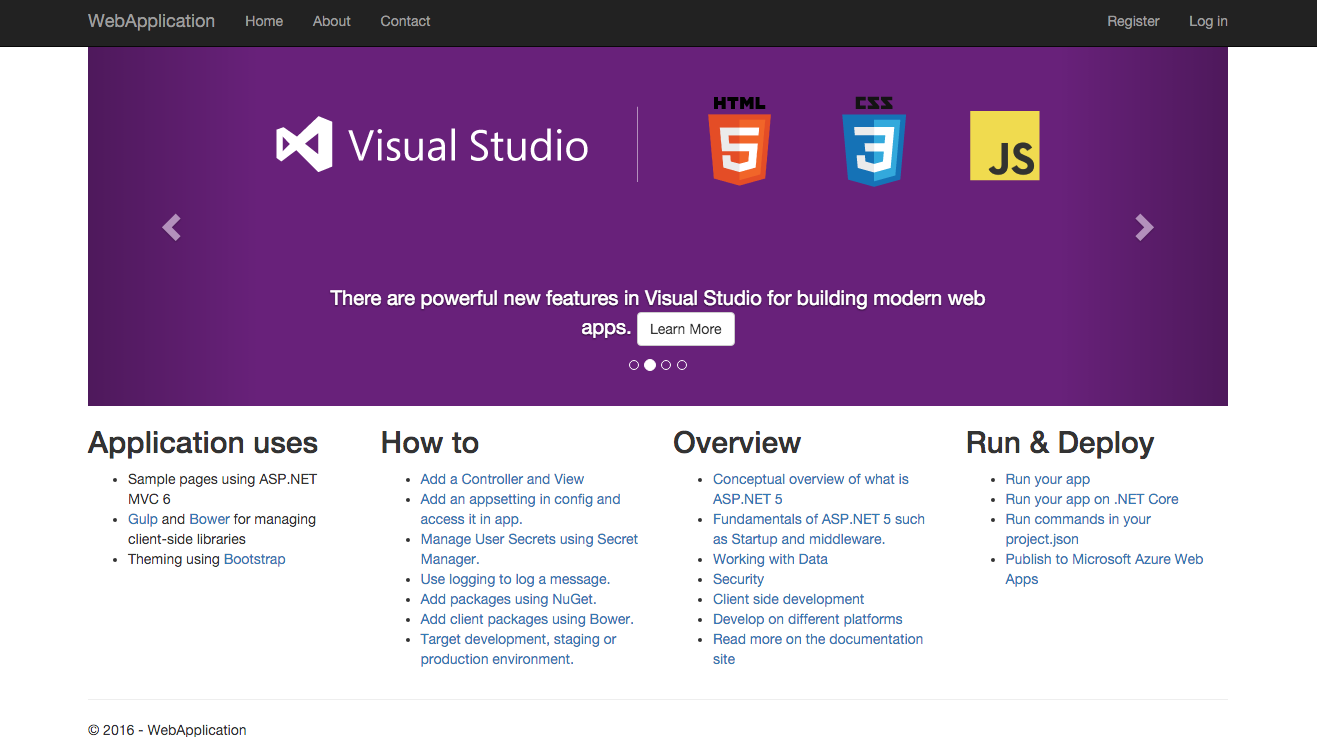Click the How to heading

(x=430, y=443)
